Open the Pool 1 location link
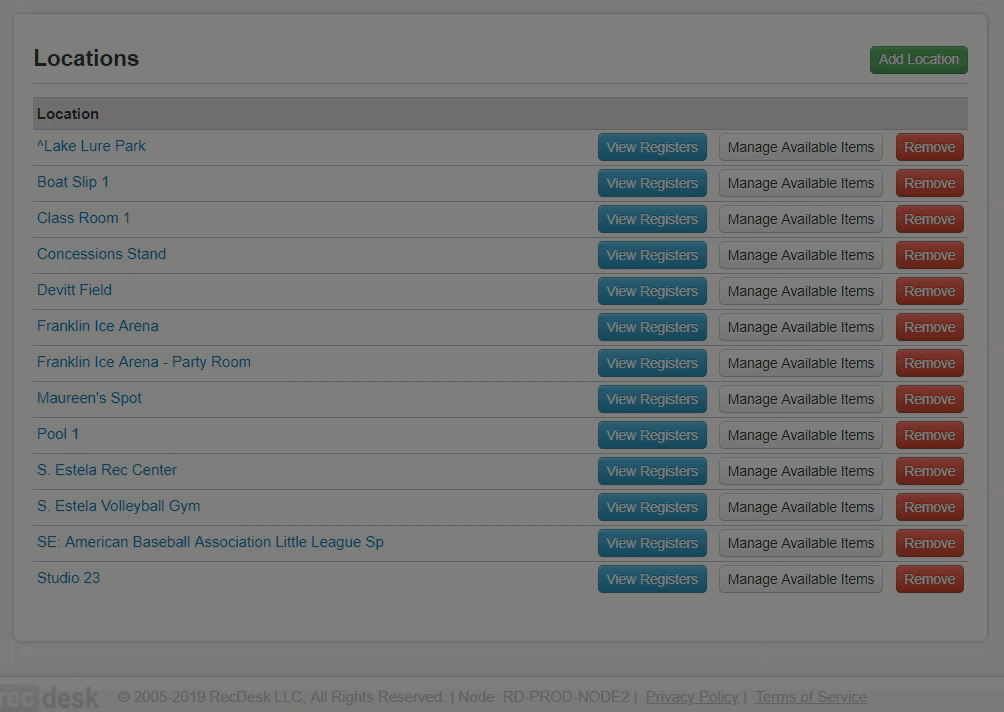 click(58, 434)
